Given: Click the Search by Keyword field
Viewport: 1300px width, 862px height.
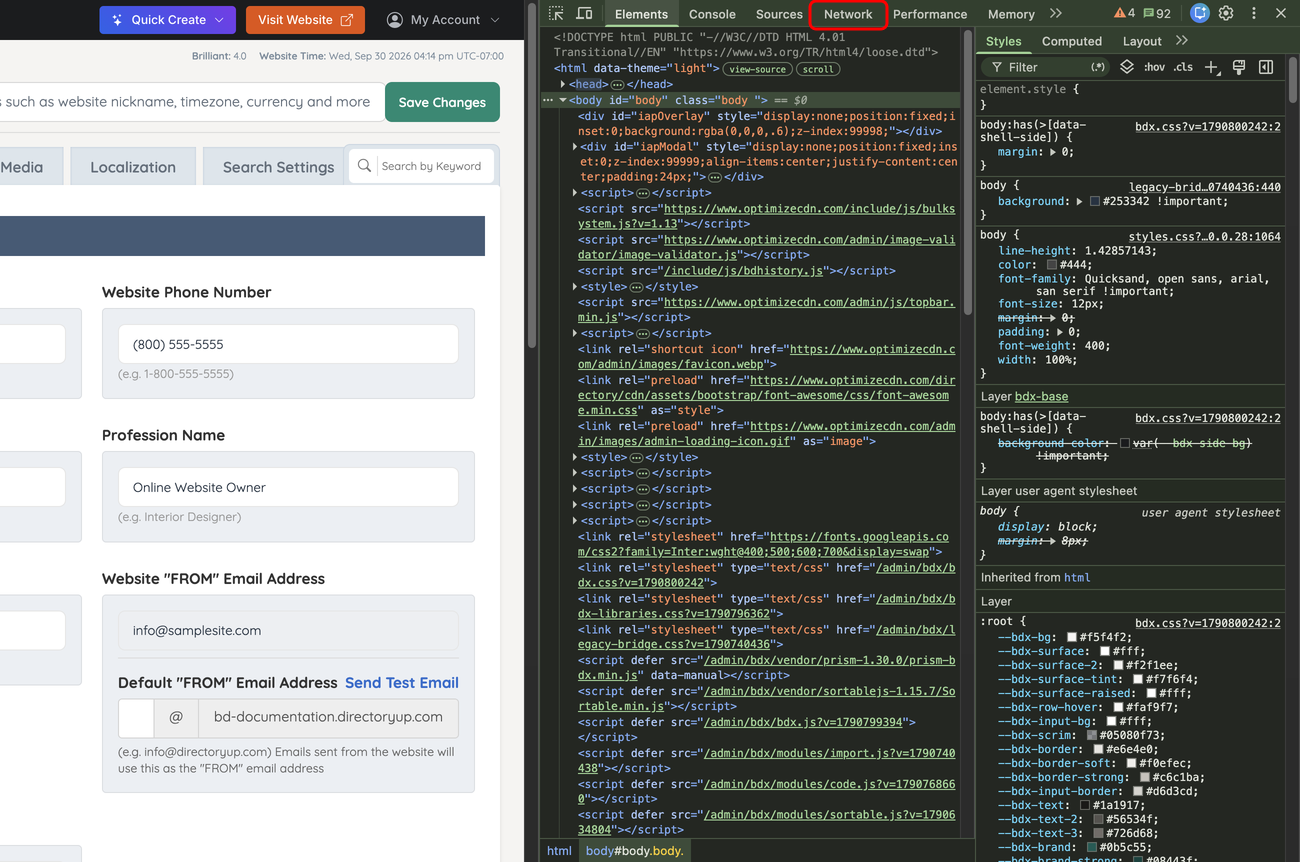Looking at the screenshot, I should coord(432,166).
